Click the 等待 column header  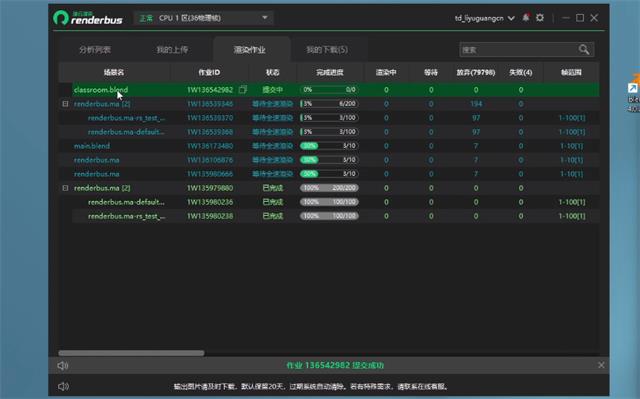pos(431,73)
